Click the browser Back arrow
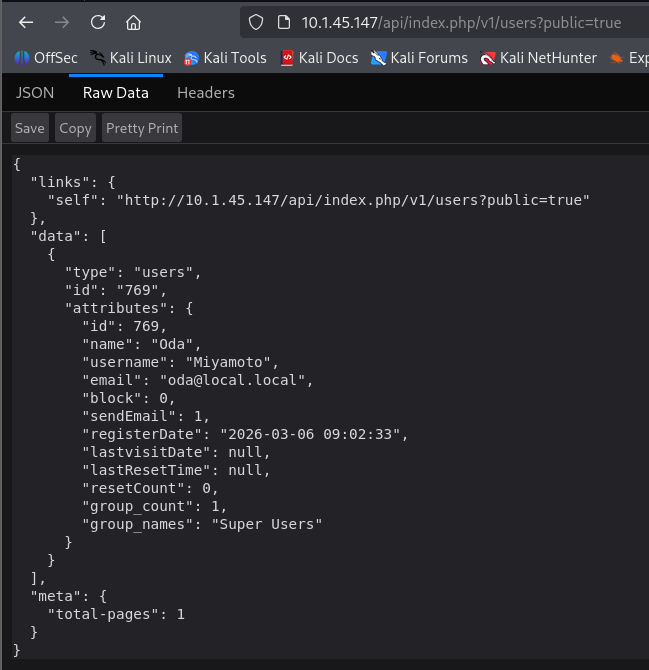This screenshot has width=649, height=670. [x=26, y=22]
